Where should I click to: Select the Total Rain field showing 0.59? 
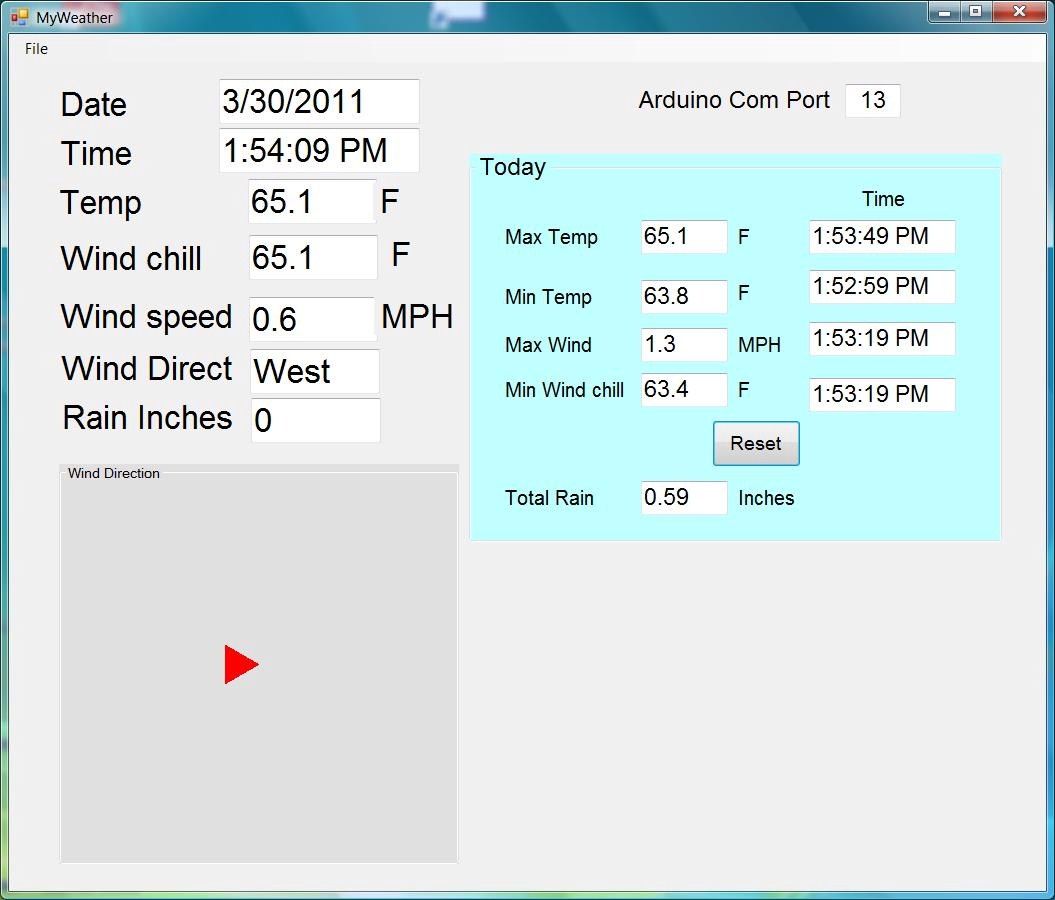683,497
